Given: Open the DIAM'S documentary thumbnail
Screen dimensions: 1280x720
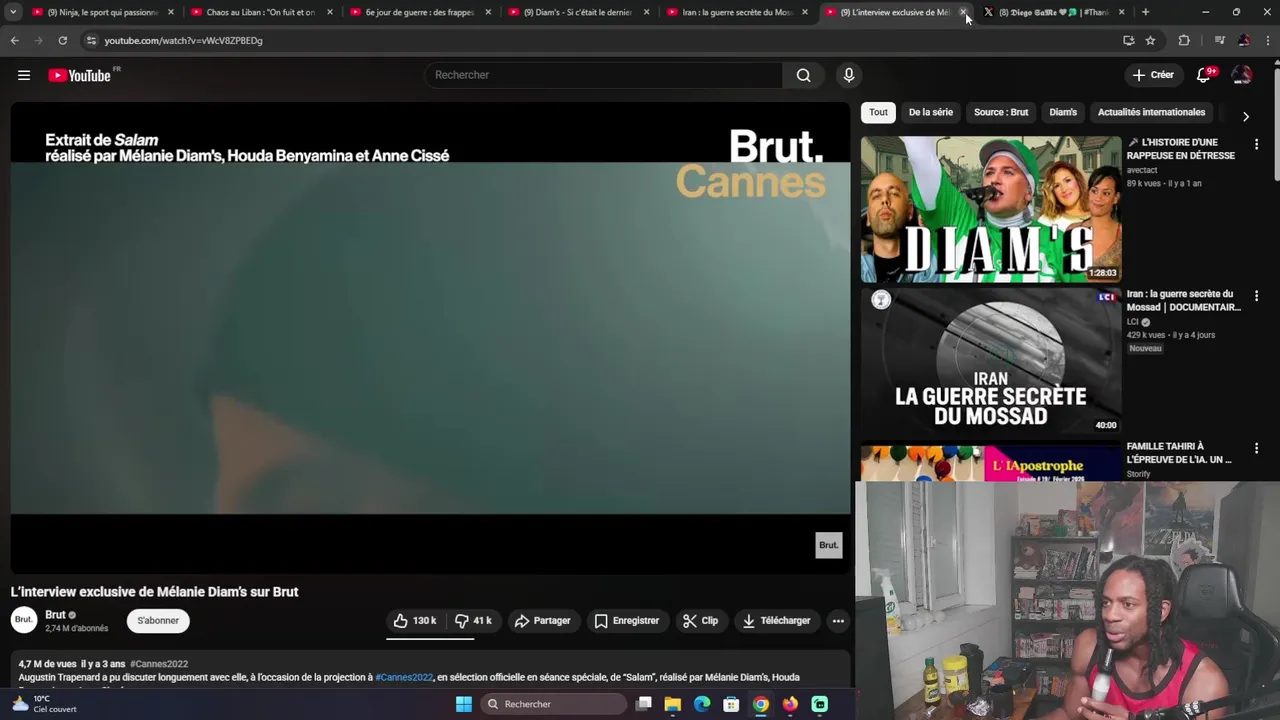Looking at the screenshot, I should tap(991, 209).
